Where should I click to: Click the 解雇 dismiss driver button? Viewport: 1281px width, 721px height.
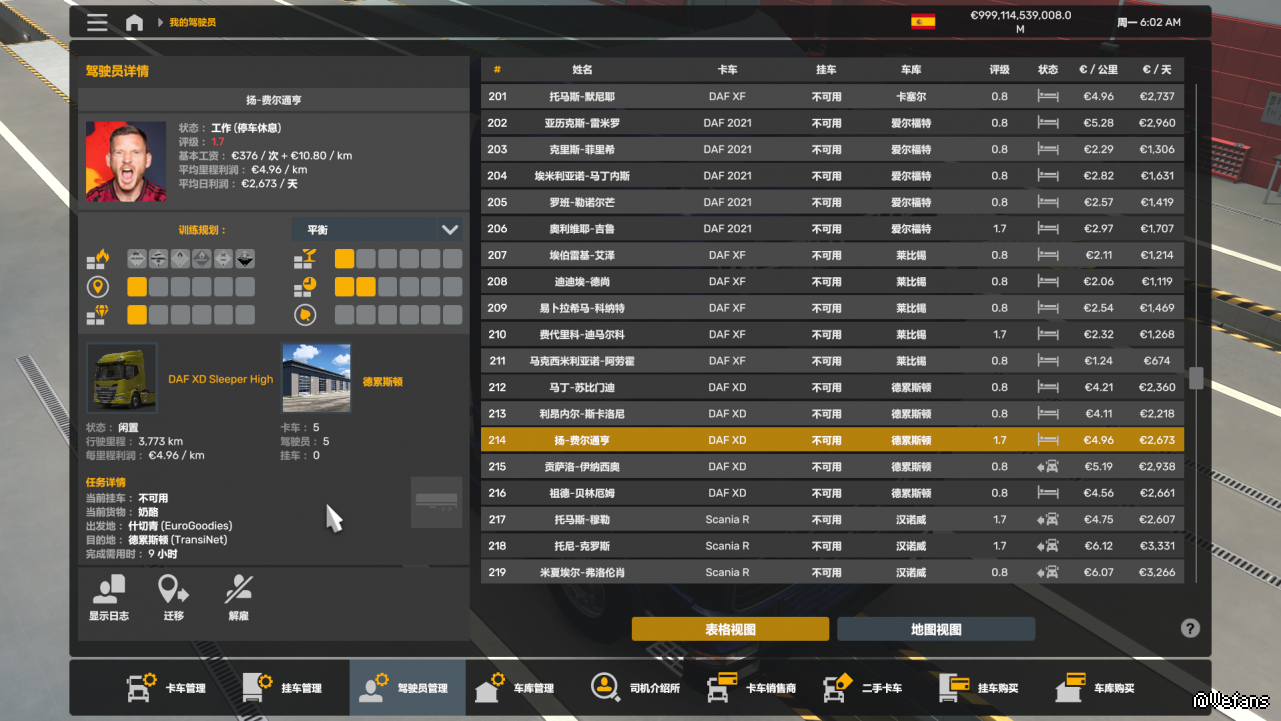pos(238,598)
